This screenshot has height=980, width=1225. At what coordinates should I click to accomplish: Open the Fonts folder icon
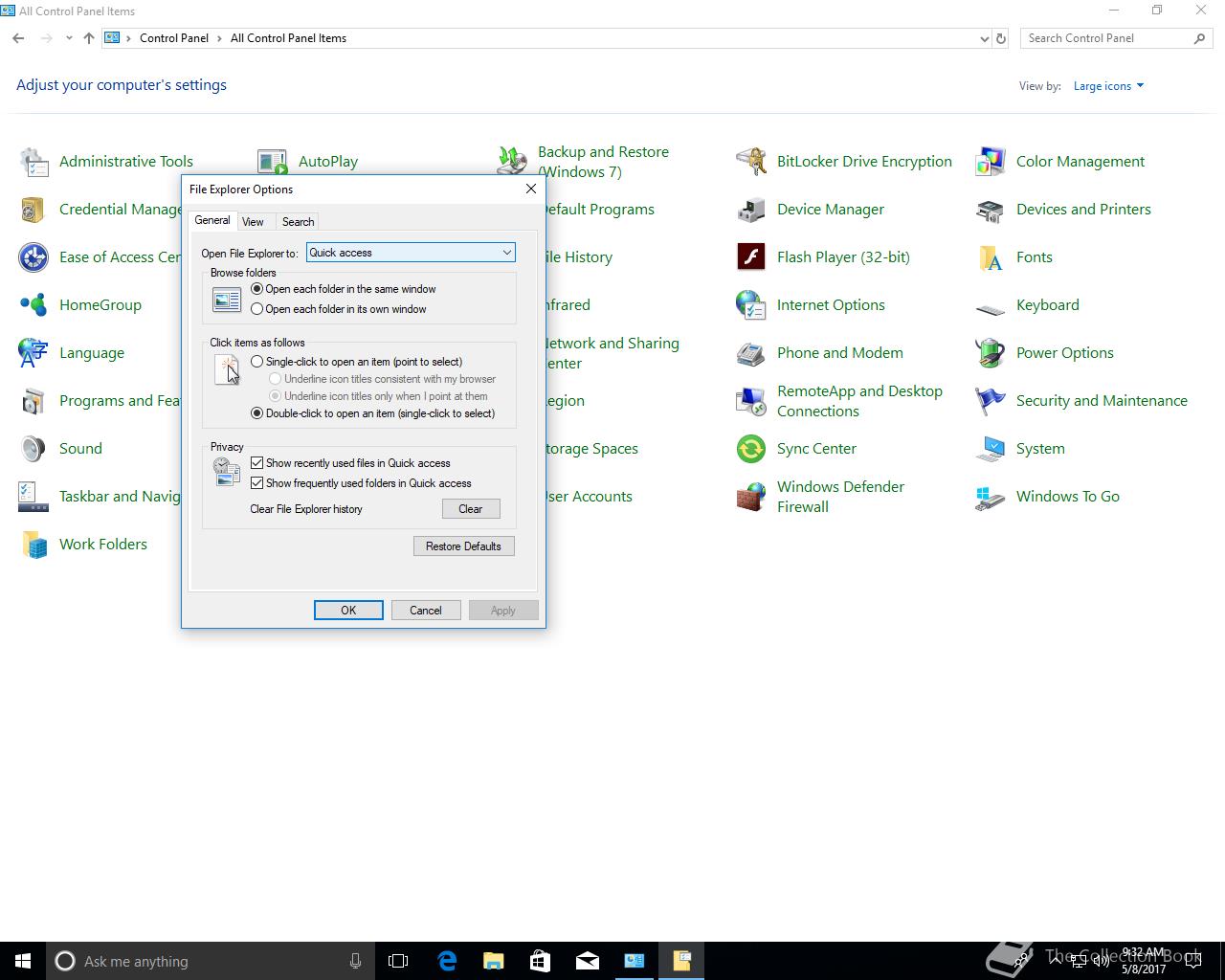click(x=991, y=257)
